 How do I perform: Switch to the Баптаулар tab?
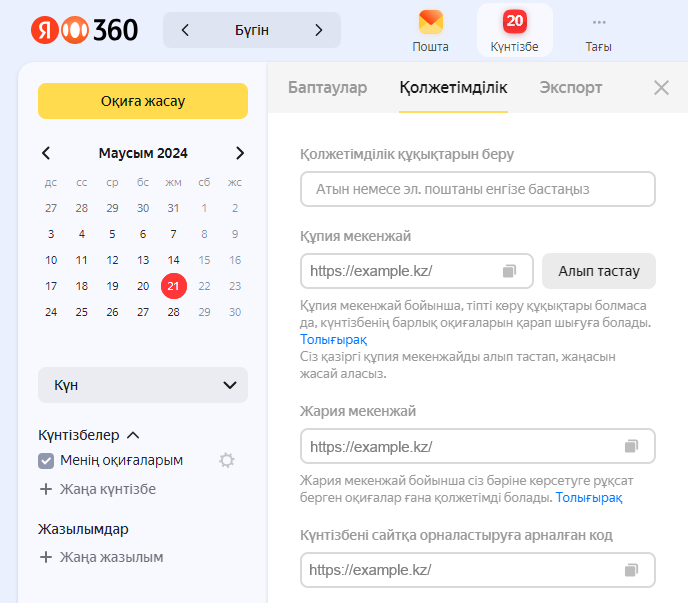tap(327, 87)
